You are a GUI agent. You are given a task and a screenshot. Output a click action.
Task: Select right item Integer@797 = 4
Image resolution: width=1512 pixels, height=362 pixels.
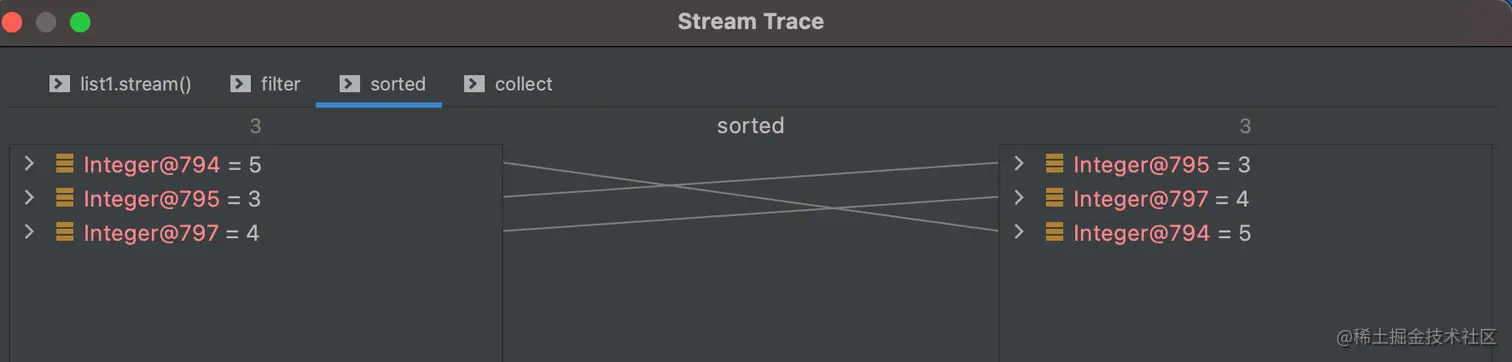tap(1245, 198)
